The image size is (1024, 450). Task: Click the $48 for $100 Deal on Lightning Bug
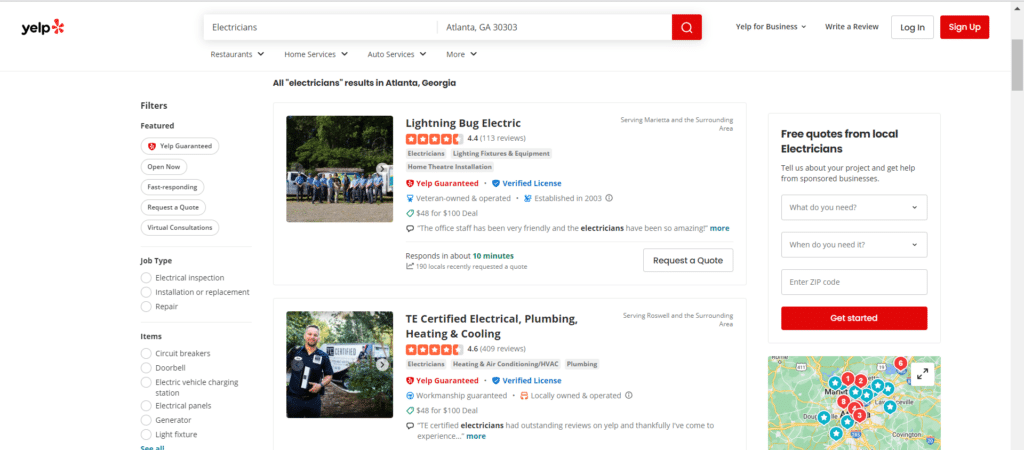pyautogui.click(x=447, y=213)
